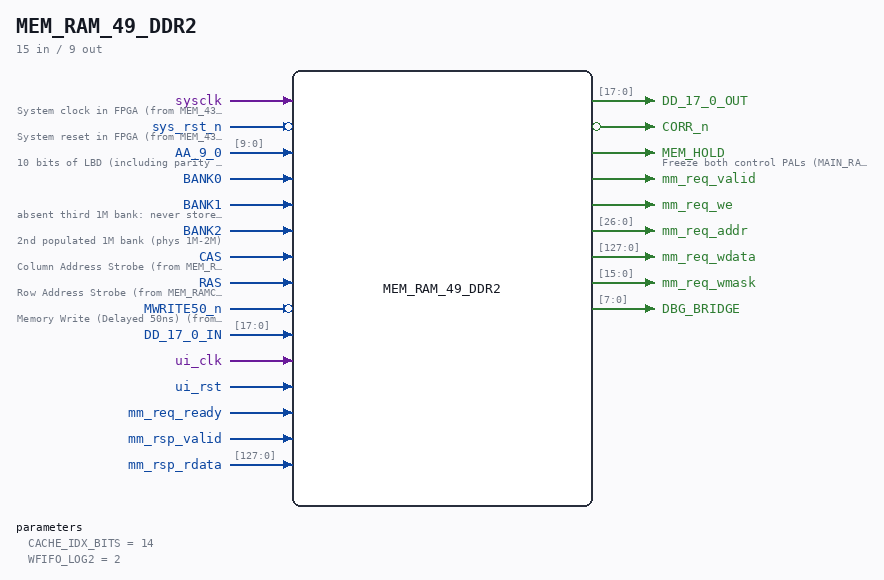The image size is (884, 580).
Task: Click the [127:0] bus width on mm_req_wdata
Action: [x=619, y=247]
